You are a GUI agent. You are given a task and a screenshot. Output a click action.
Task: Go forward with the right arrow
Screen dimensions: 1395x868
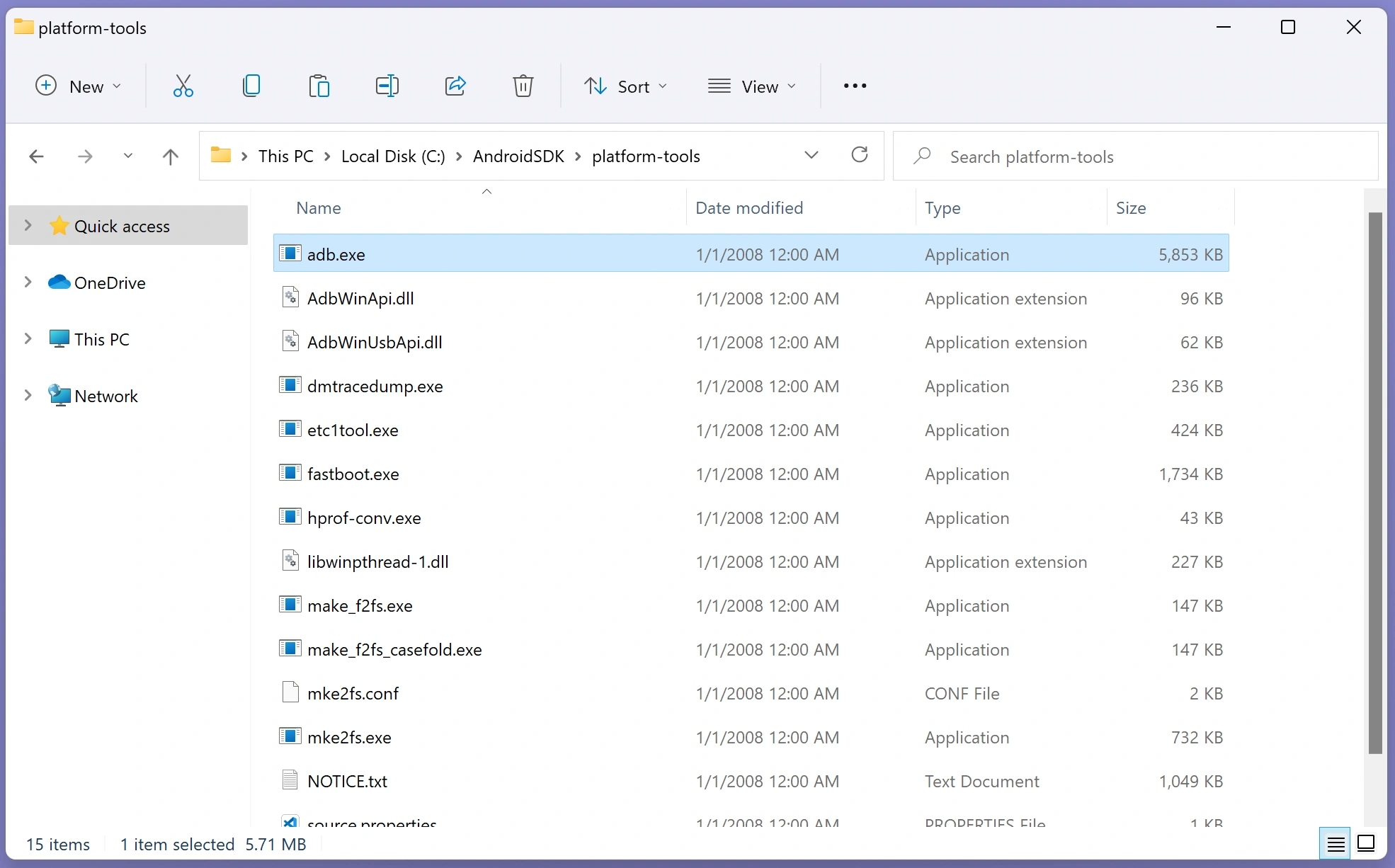(x=85, y=156)
